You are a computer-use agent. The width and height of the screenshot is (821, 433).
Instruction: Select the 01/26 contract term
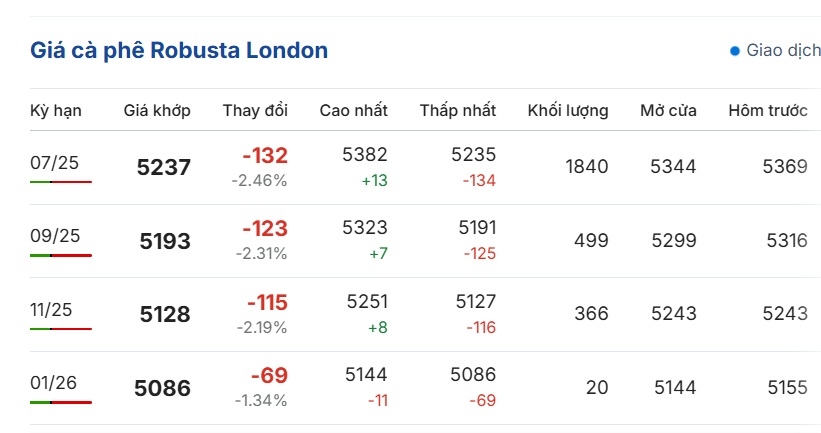coord(53,383)
